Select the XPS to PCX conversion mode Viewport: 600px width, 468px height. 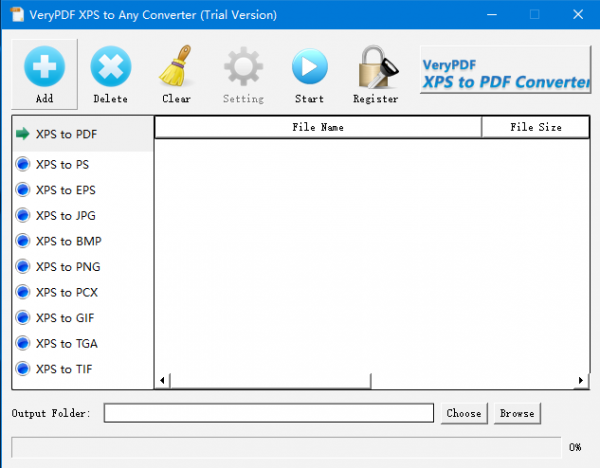[x=83, y=292]
